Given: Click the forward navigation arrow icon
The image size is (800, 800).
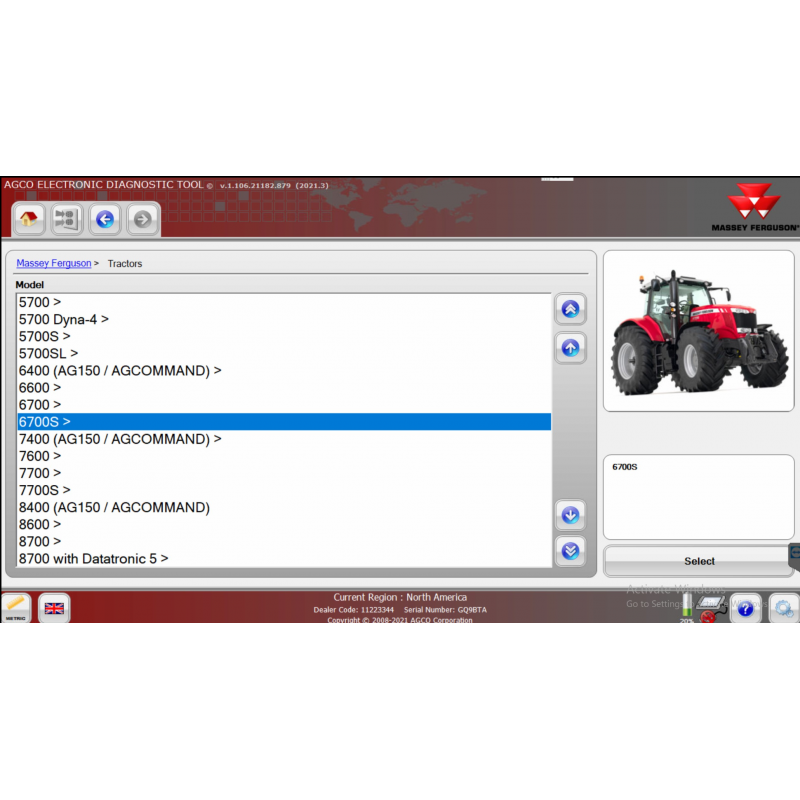Looking at the screenshot, I should tap(144, 220).
